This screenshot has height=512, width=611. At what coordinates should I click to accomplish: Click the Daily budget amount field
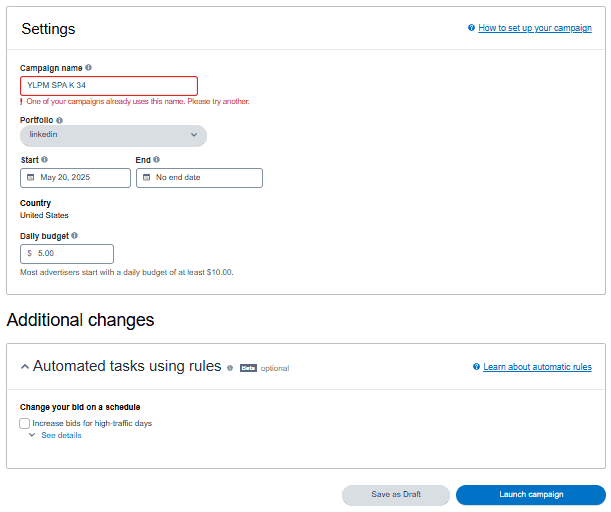click(x=67, y=254)
